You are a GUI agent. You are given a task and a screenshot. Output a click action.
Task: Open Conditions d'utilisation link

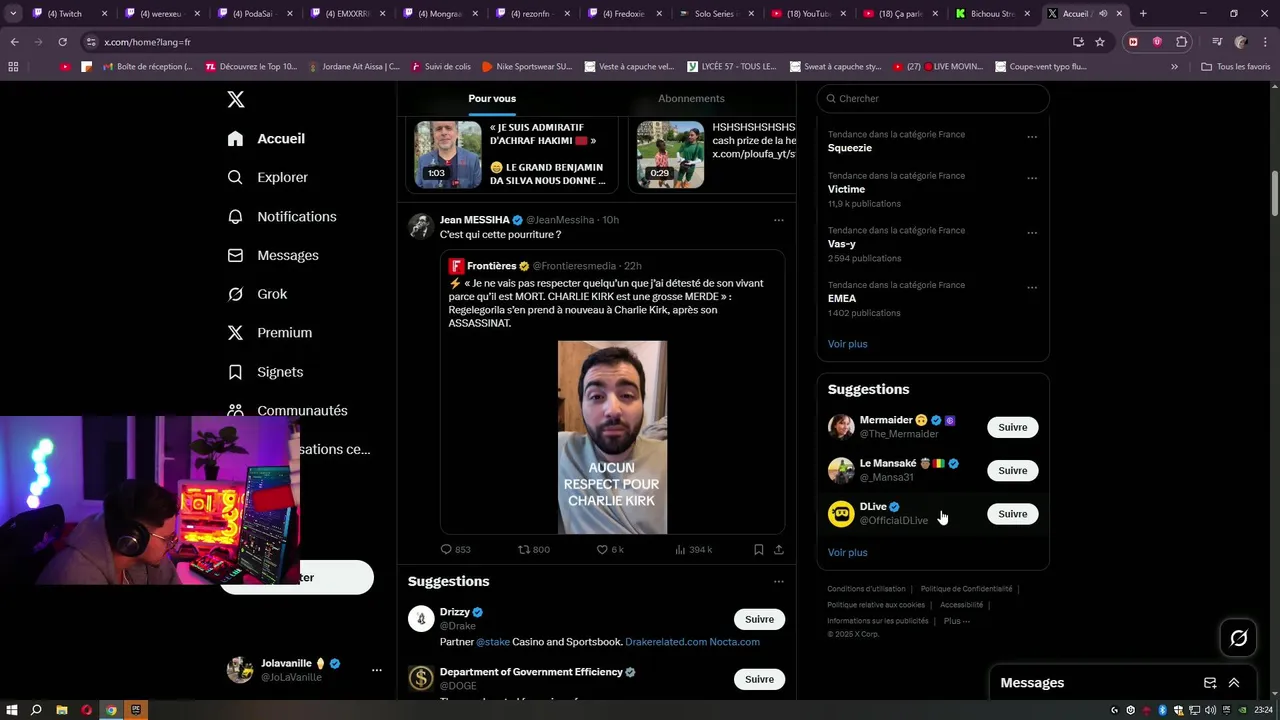[x=866, y=589]
